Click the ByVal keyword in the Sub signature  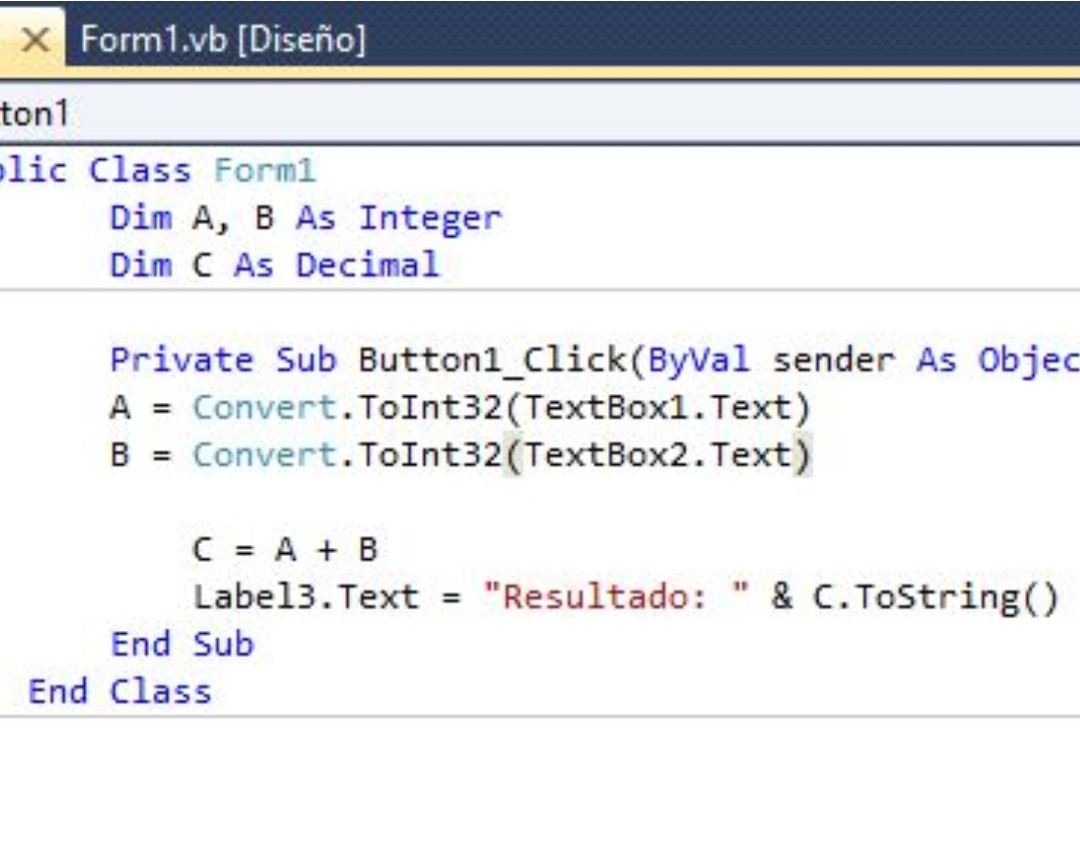click(x=699, y=360)
